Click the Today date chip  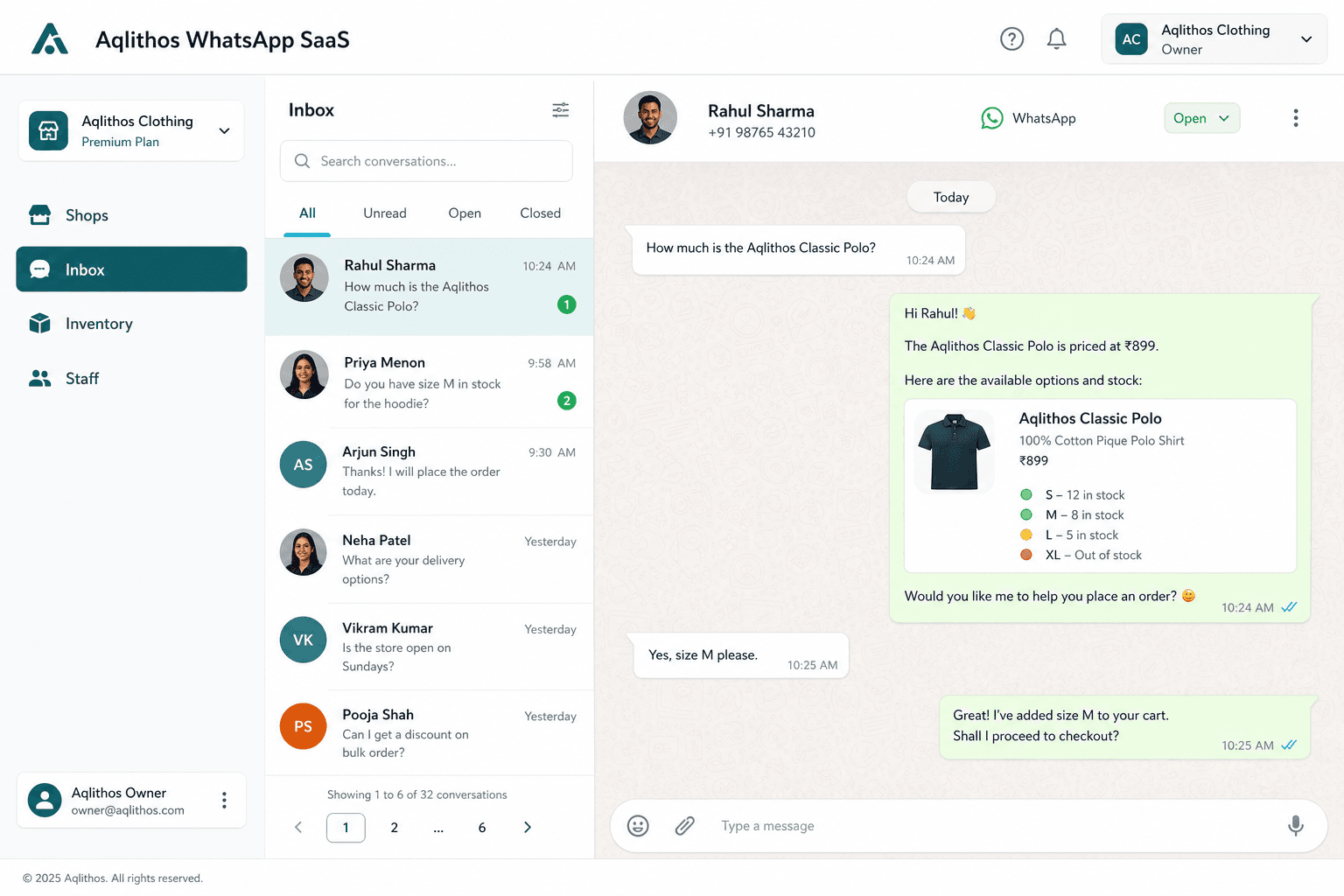point(951,197)
